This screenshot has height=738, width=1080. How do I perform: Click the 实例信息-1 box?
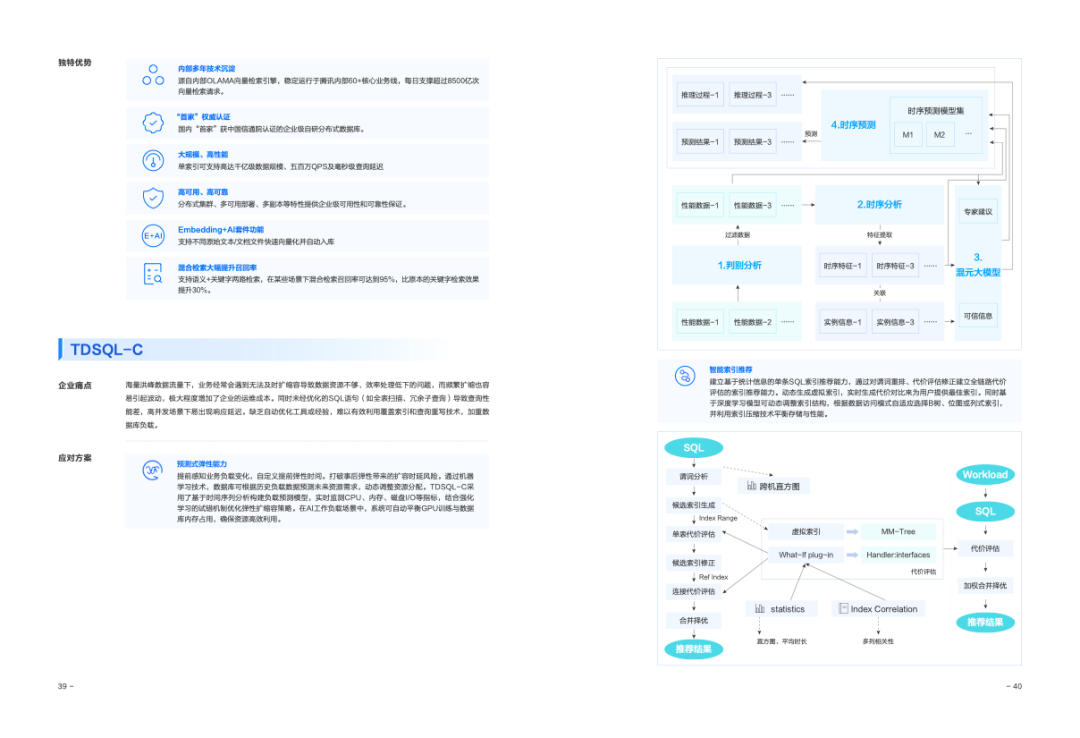842,322
